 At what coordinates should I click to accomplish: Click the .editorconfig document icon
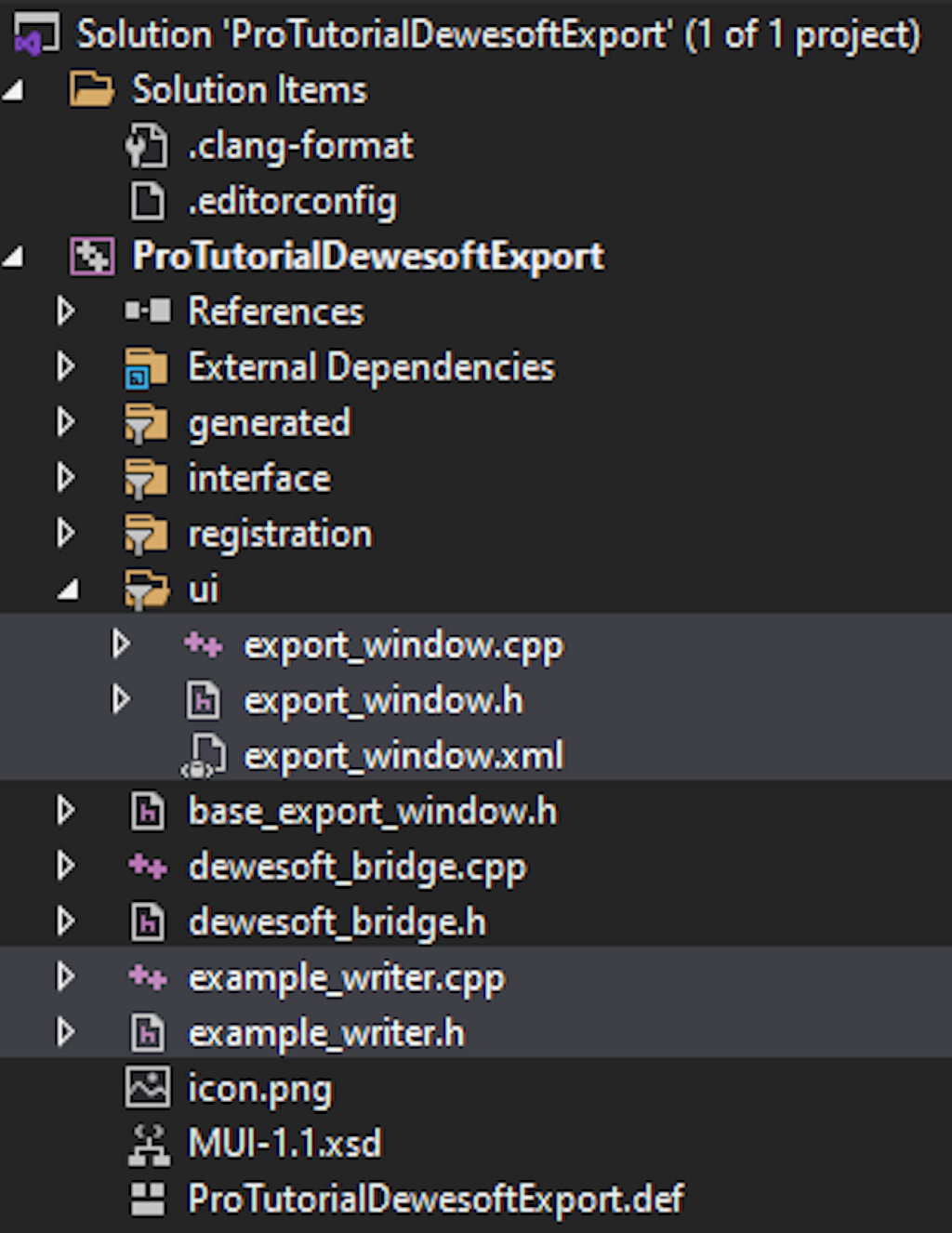147,201
